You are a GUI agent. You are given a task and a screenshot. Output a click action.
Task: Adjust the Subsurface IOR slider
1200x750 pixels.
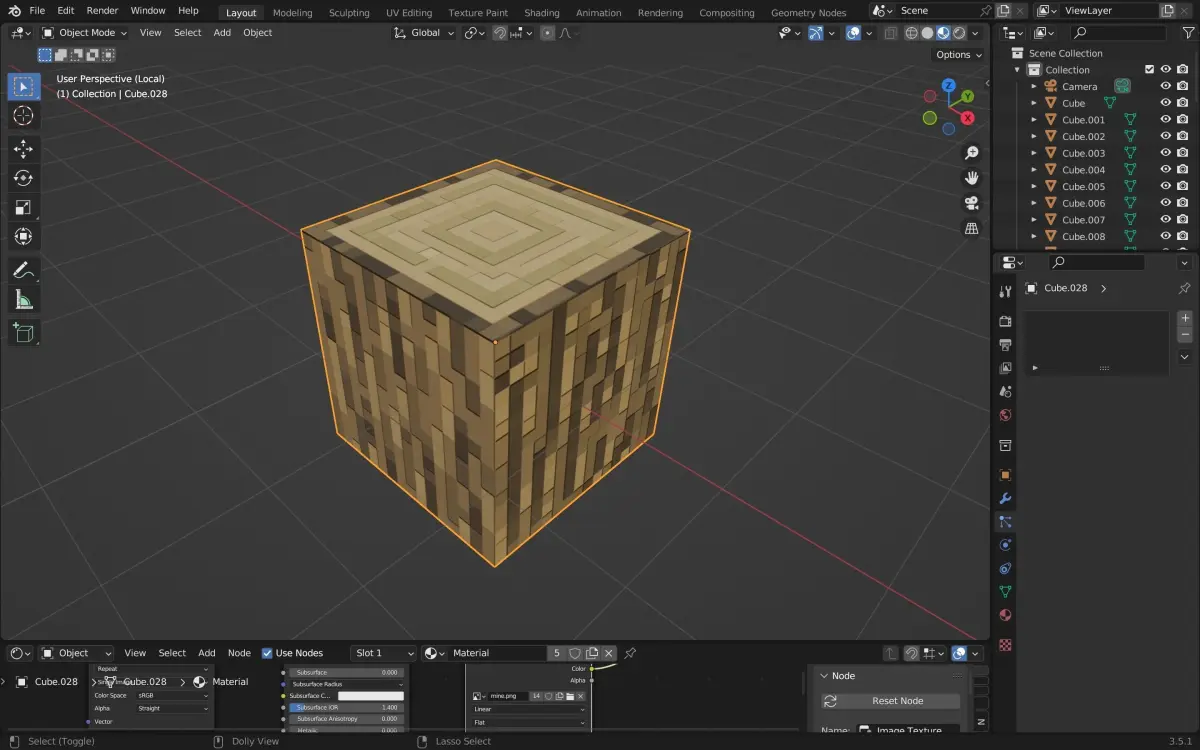coord(345,707)
